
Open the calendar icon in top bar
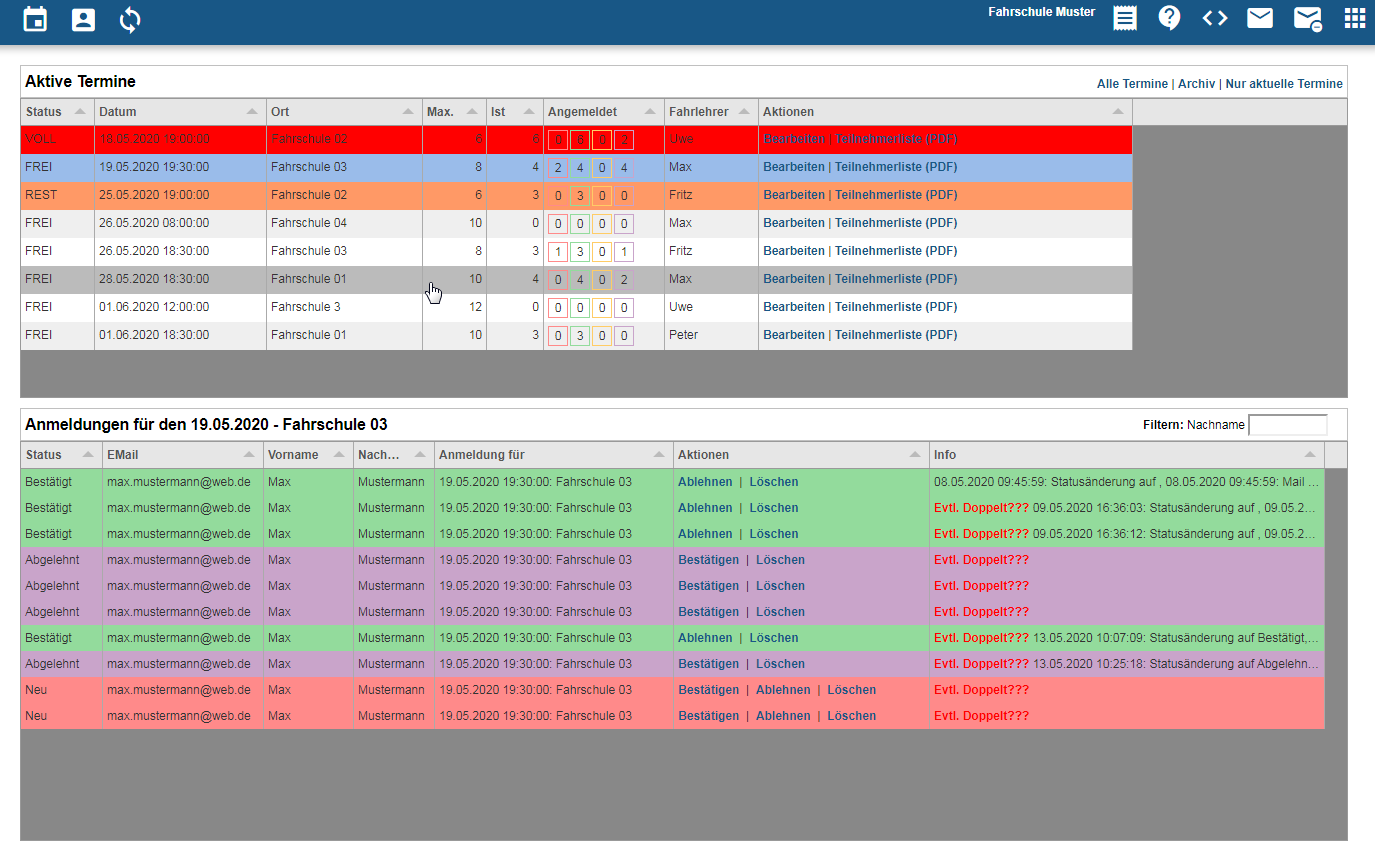pos(35,19)
